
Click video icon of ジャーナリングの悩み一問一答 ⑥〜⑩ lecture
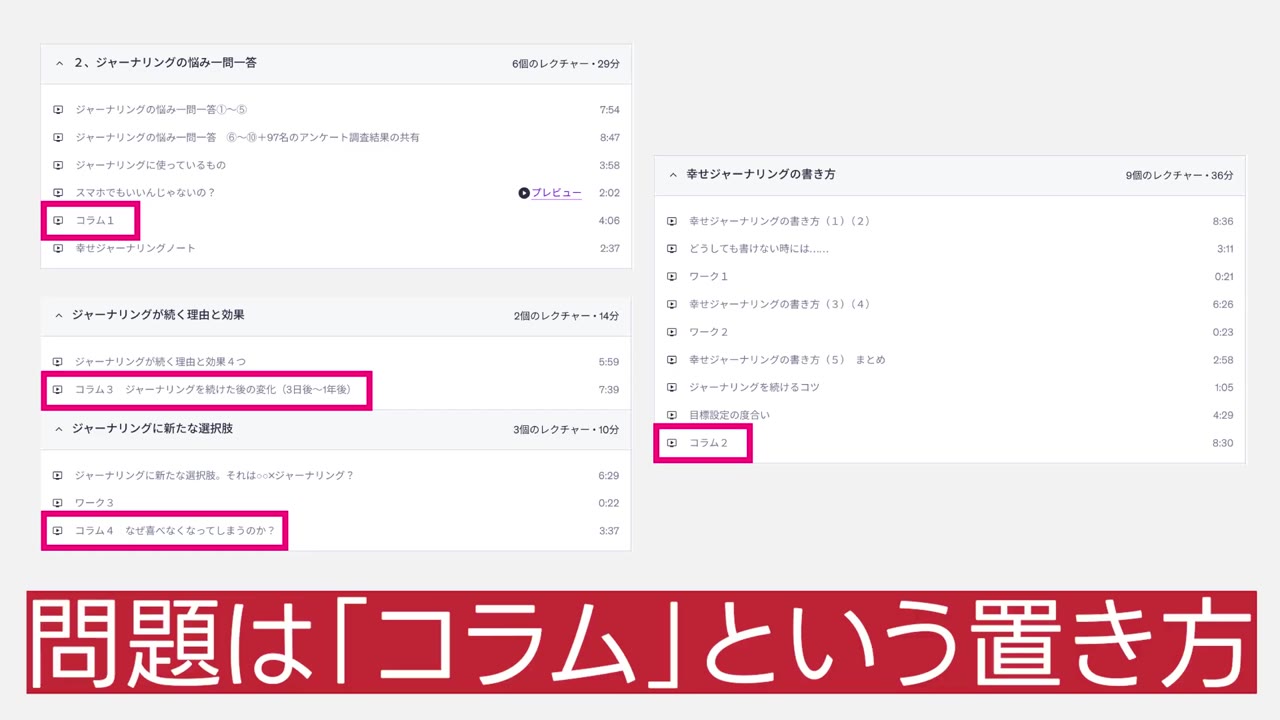(58, 138)
